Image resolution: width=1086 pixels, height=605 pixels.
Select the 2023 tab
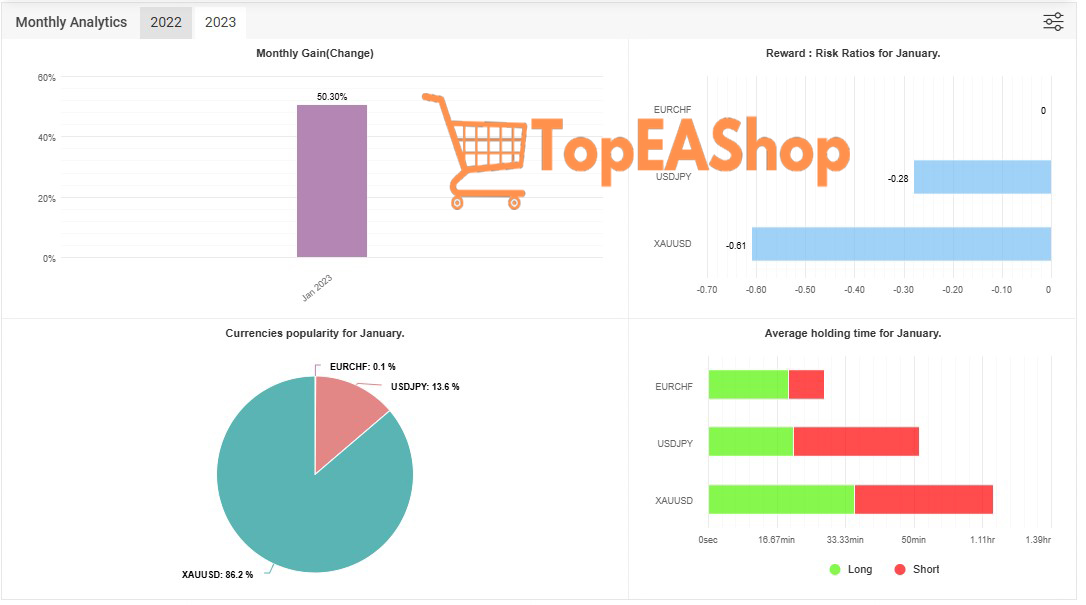(x=220, y=22)
